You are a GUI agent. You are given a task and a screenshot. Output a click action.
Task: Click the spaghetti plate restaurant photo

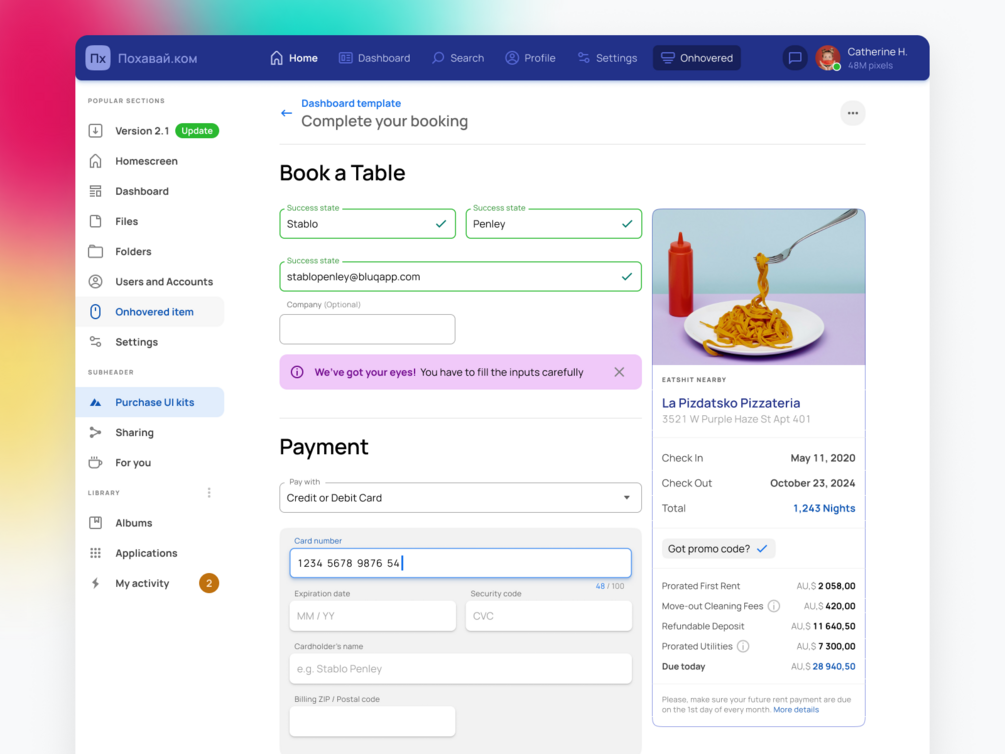759,287
